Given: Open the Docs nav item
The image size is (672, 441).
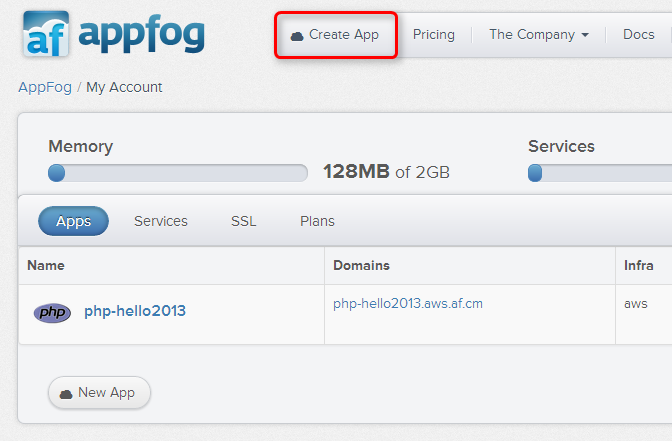Looking at the screenshot, I should [x=639, y=35].
